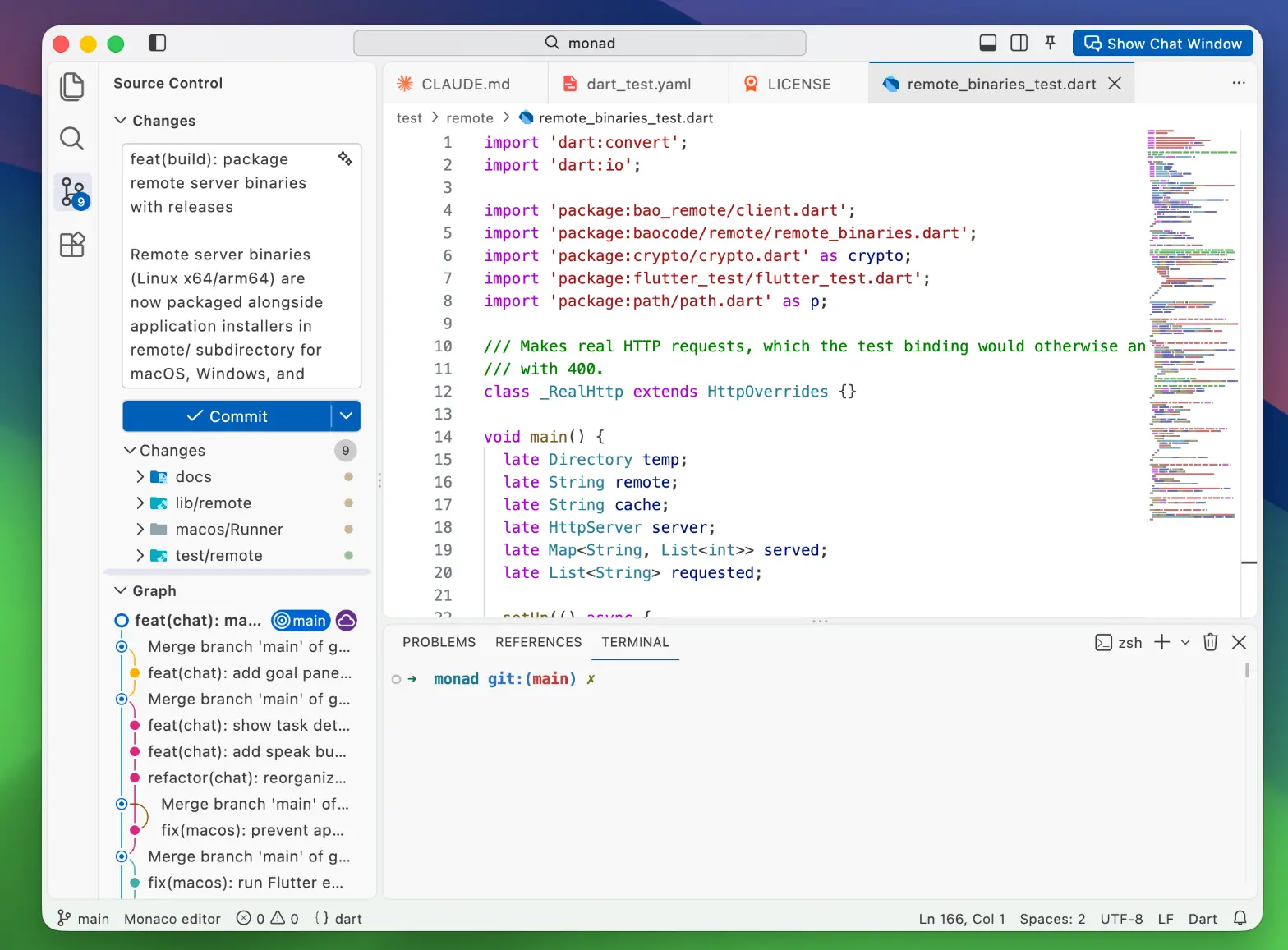Click the main branch badge in graph
The image size is (1288, 950).
click(301, 621)
